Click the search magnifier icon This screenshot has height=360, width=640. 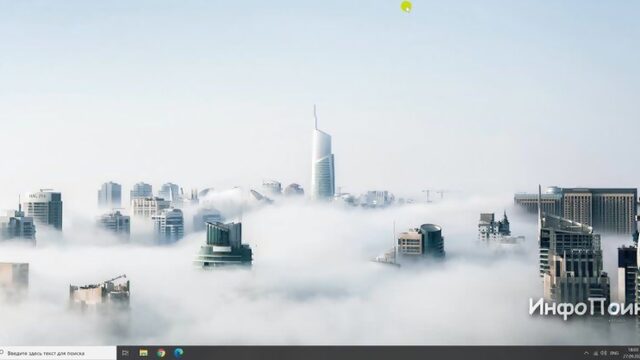click(2, 353)
